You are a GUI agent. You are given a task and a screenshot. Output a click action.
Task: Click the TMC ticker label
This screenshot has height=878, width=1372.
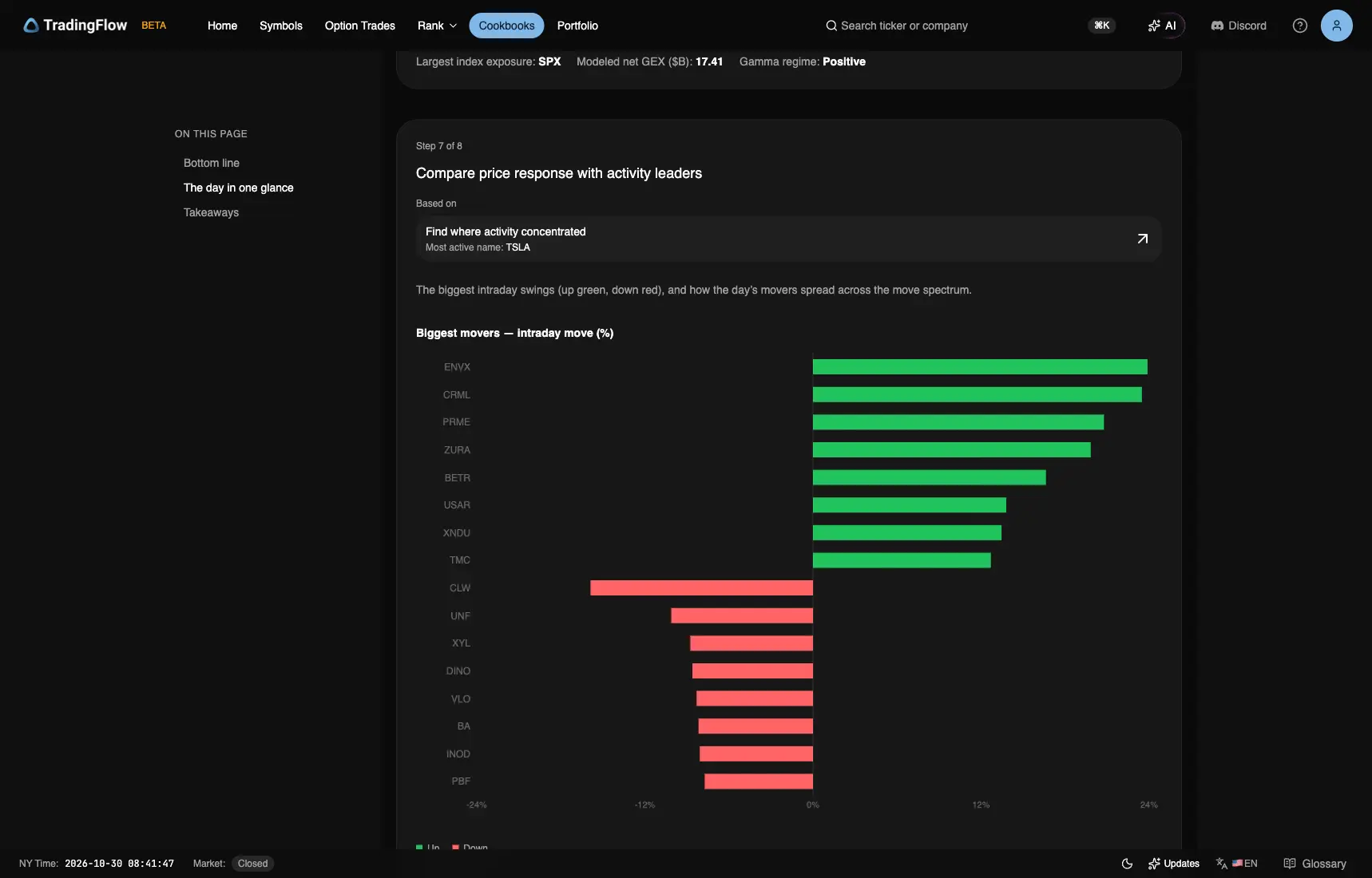pos(460,560)
